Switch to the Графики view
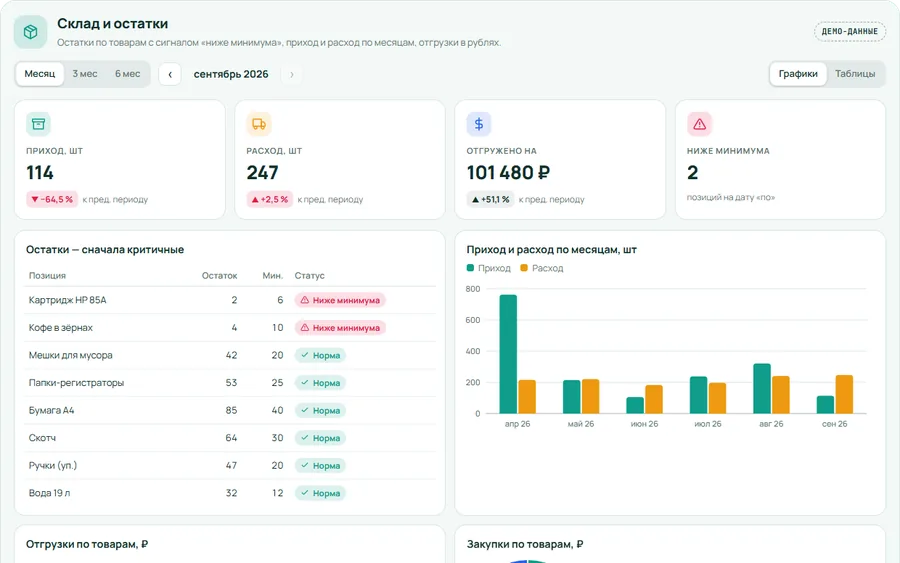Viewport: 900px width, 563px height. [x=798, y=74]
